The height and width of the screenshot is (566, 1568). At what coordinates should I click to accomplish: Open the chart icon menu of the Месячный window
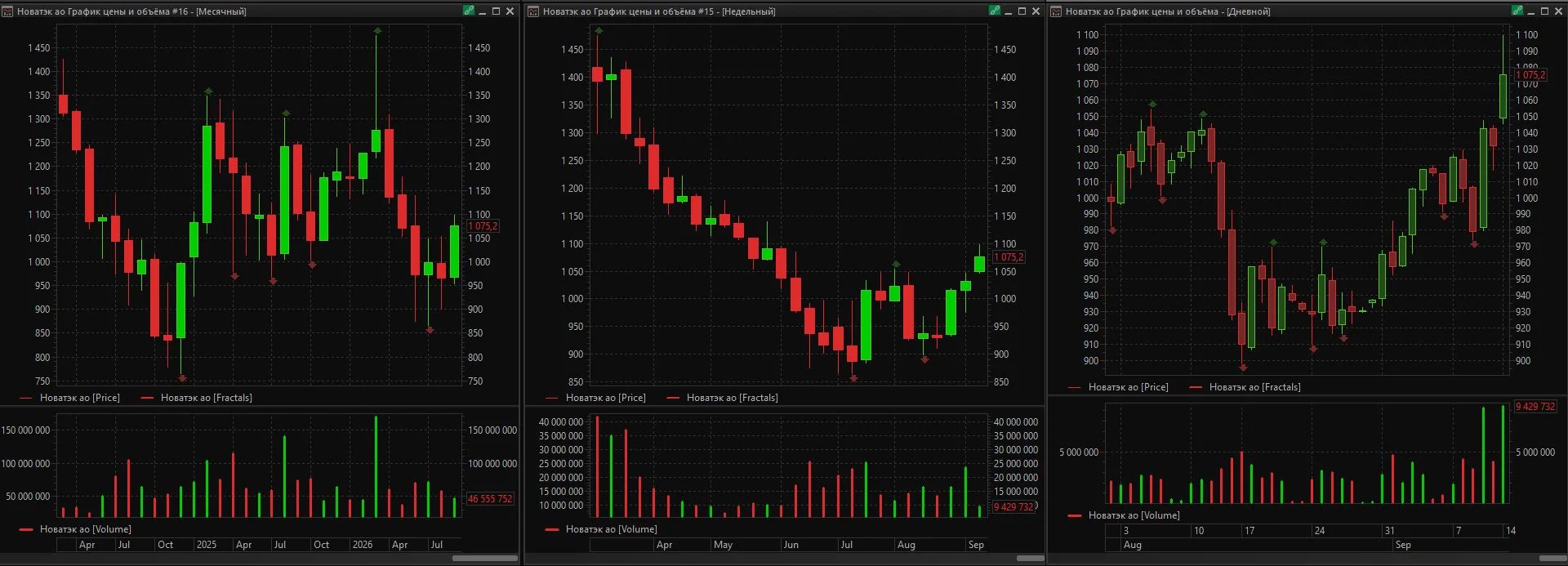pos(7,11)
